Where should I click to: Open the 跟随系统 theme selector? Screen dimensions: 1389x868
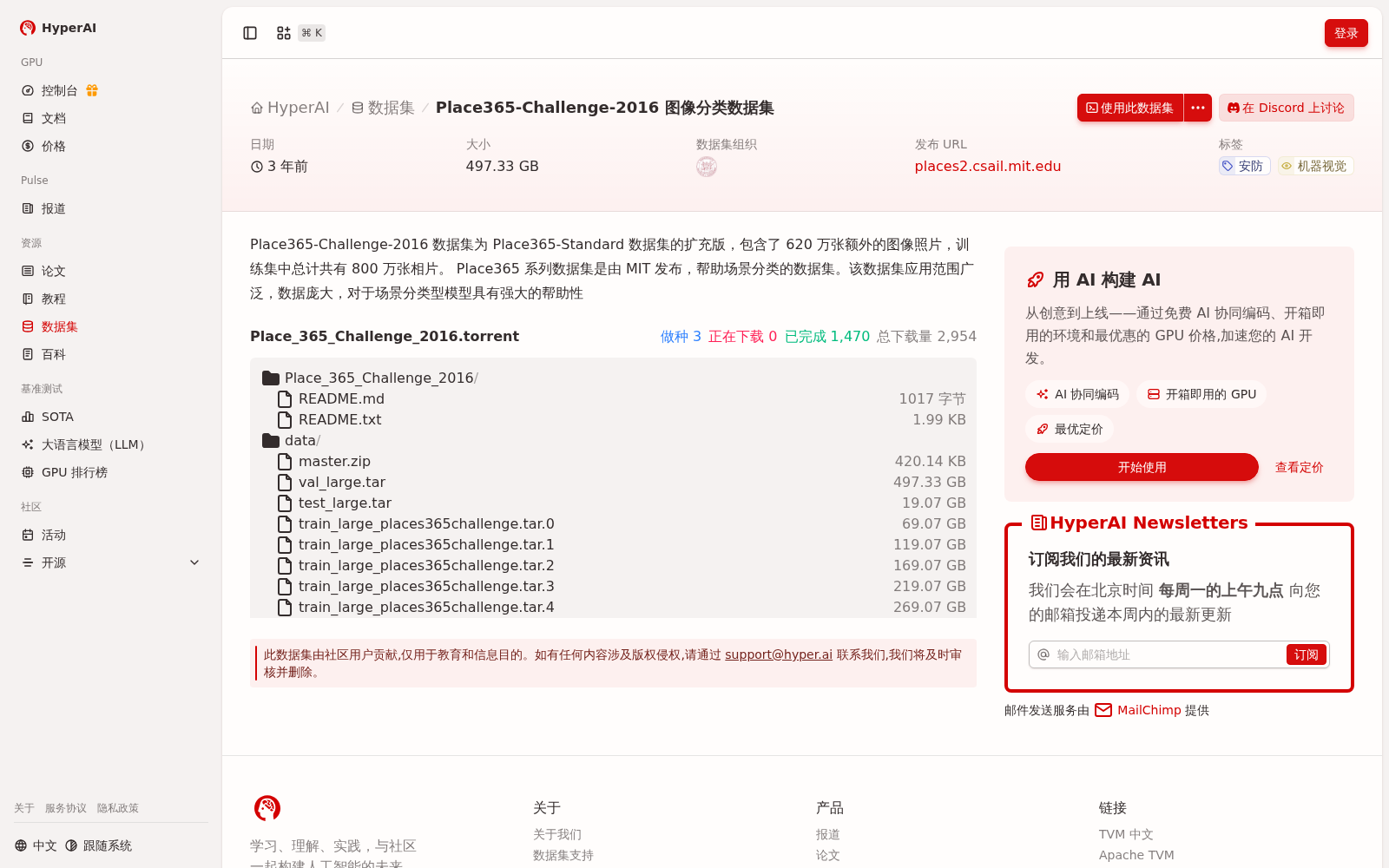[98, 845]
